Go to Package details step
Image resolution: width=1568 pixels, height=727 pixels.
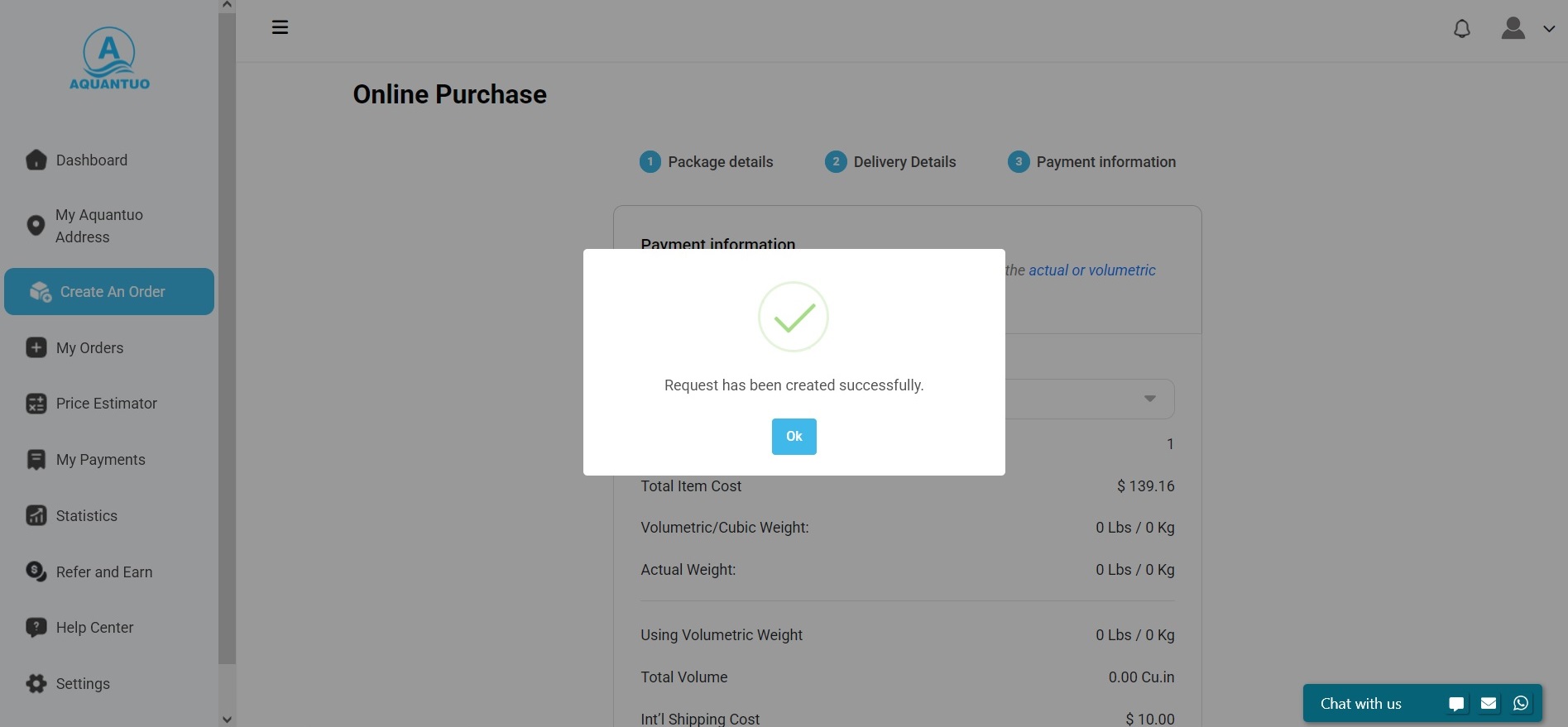(720, 162)
